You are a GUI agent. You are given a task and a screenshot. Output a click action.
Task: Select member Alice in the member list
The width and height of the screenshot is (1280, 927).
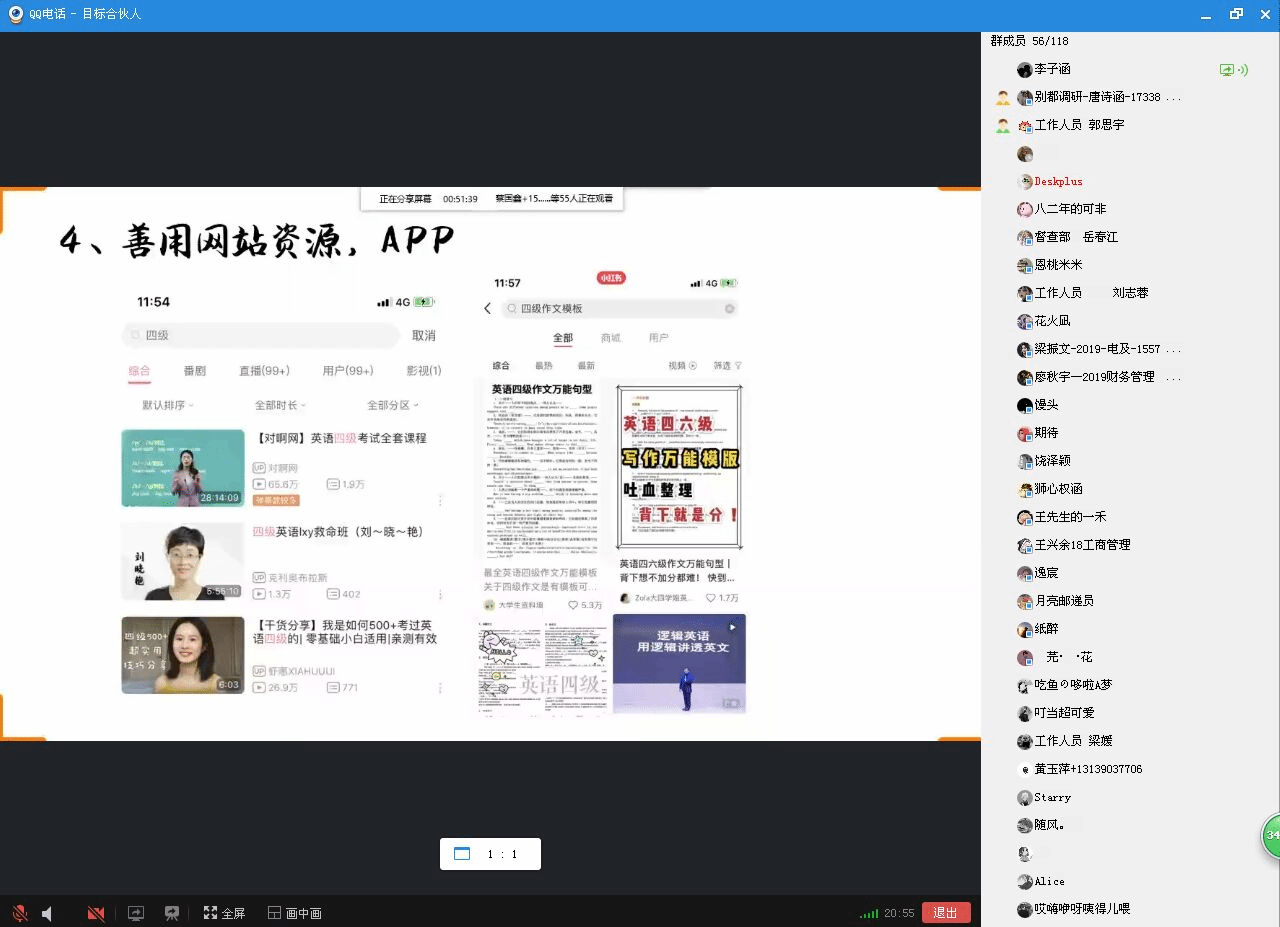tap(1049, 882)
